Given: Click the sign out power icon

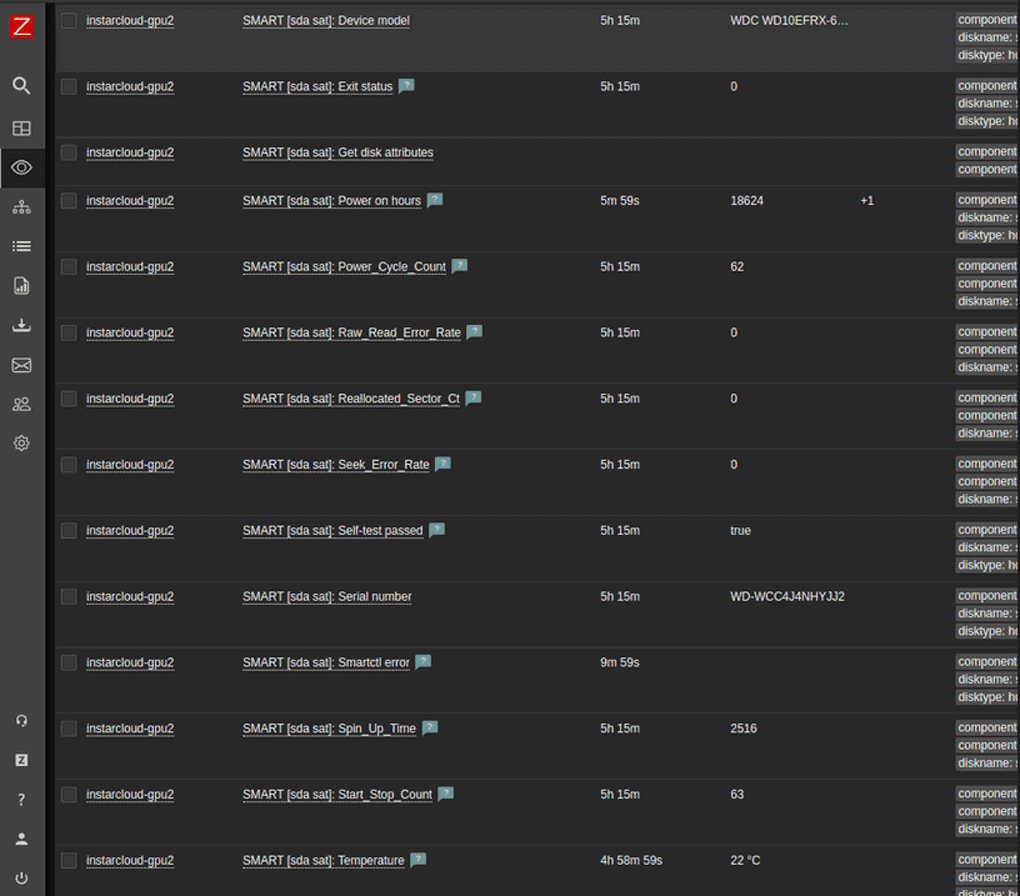Looking at the screenshot, I should (x=21, y=878).
